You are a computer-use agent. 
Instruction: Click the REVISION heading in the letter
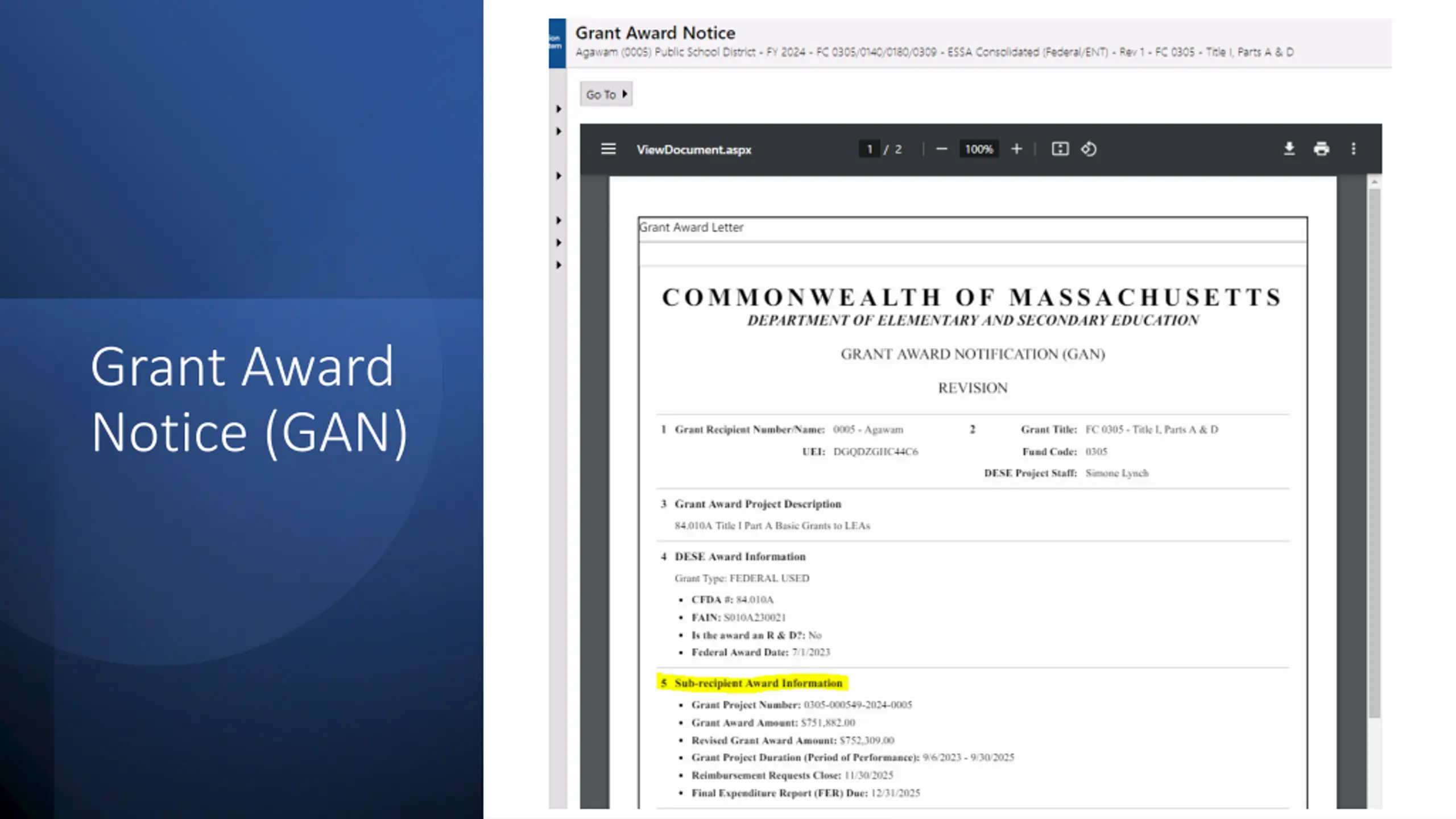click(x=973, y=388)
